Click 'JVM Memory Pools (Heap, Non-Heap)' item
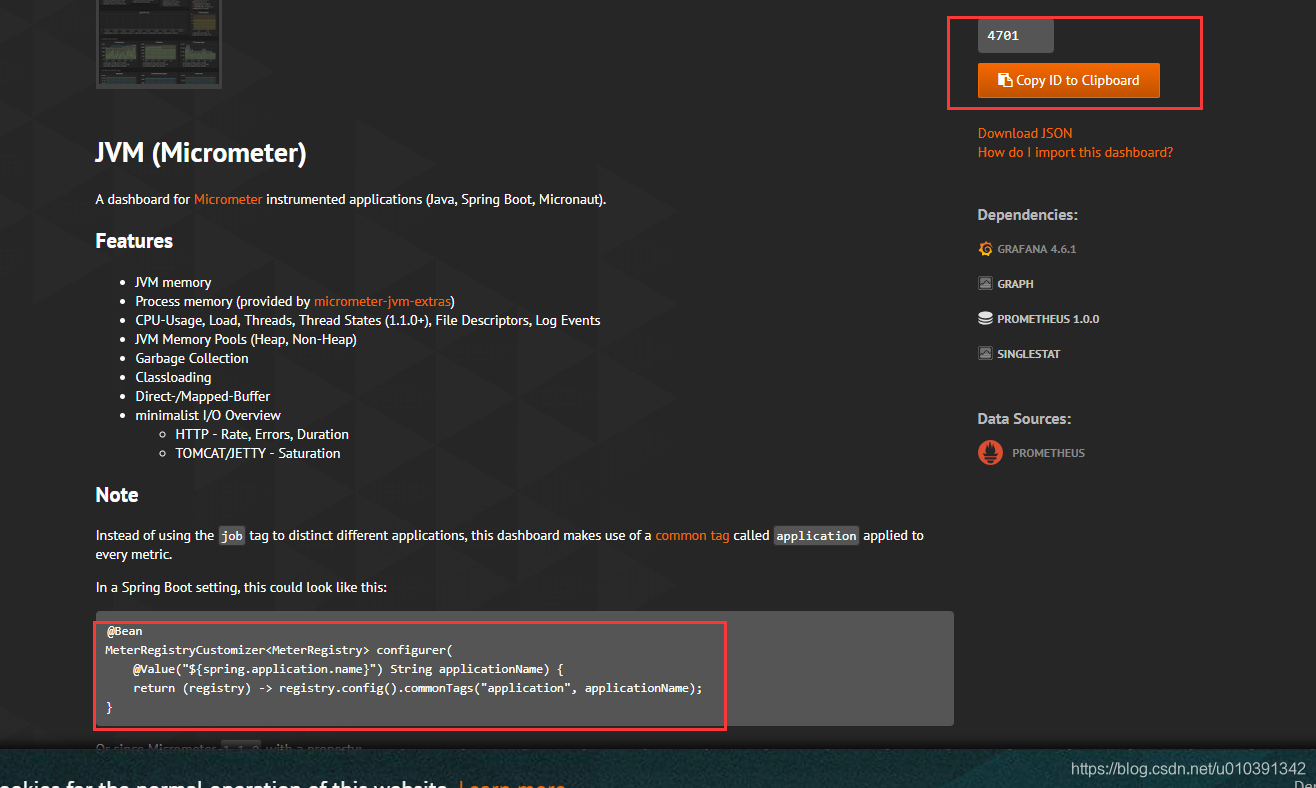 (246, 339)
